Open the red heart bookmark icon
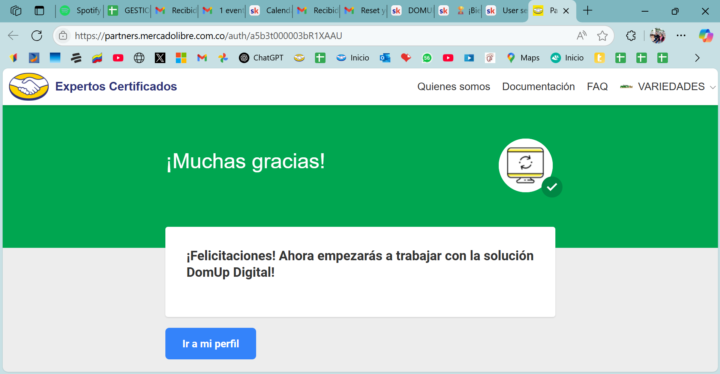This screenshot has width=720, height=374. pyautogui.click(x=406, y=58)
